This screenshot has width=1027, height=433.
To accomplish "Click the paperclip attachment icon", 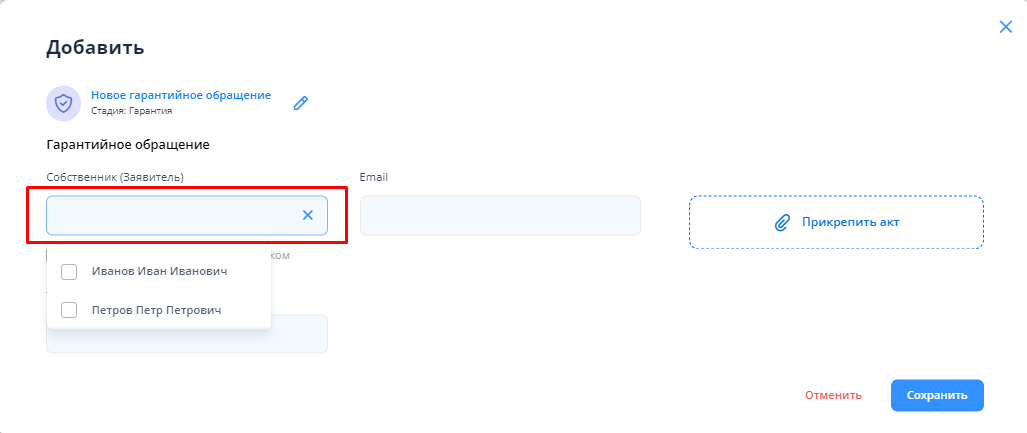I will pos(783,222).
